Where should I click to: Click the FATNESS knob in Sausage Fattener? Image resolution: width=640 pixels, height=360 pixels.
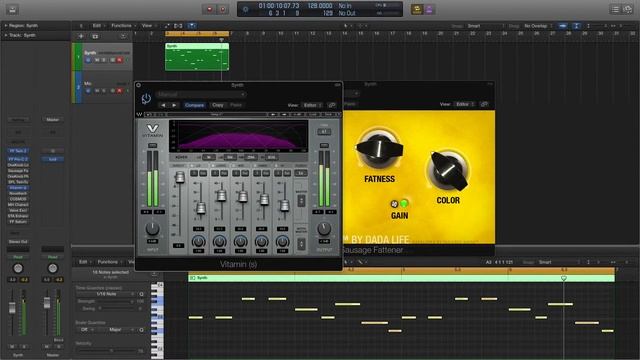tap(379, 149)
